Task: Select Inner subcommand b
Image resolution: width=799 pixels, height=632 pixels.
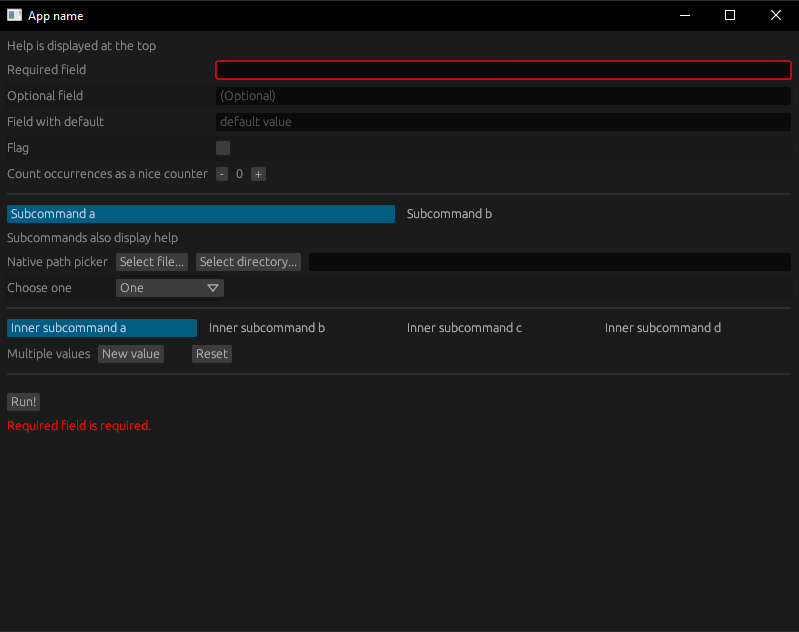Action: pyautogui.click(x=267, y=328)
